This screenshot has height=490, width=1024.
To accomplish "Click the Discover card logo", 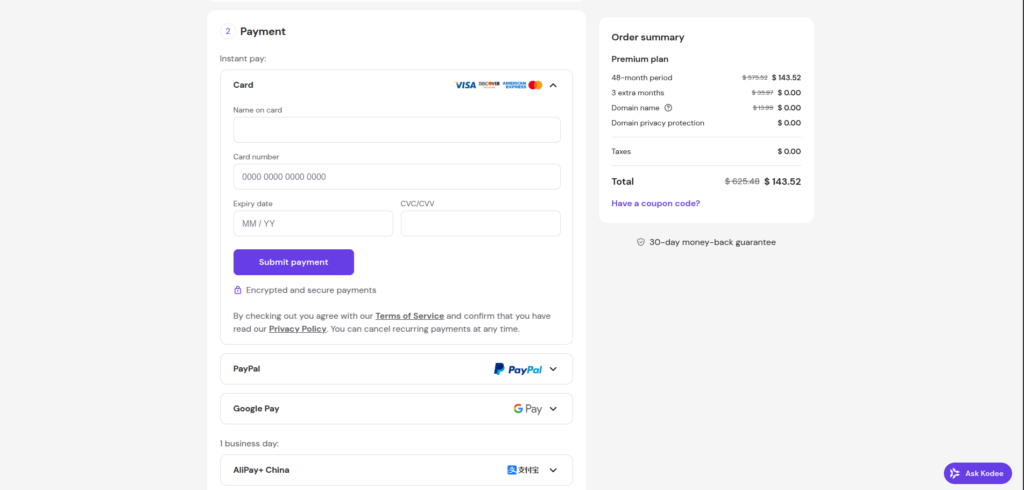I will [x=489, y=85].
